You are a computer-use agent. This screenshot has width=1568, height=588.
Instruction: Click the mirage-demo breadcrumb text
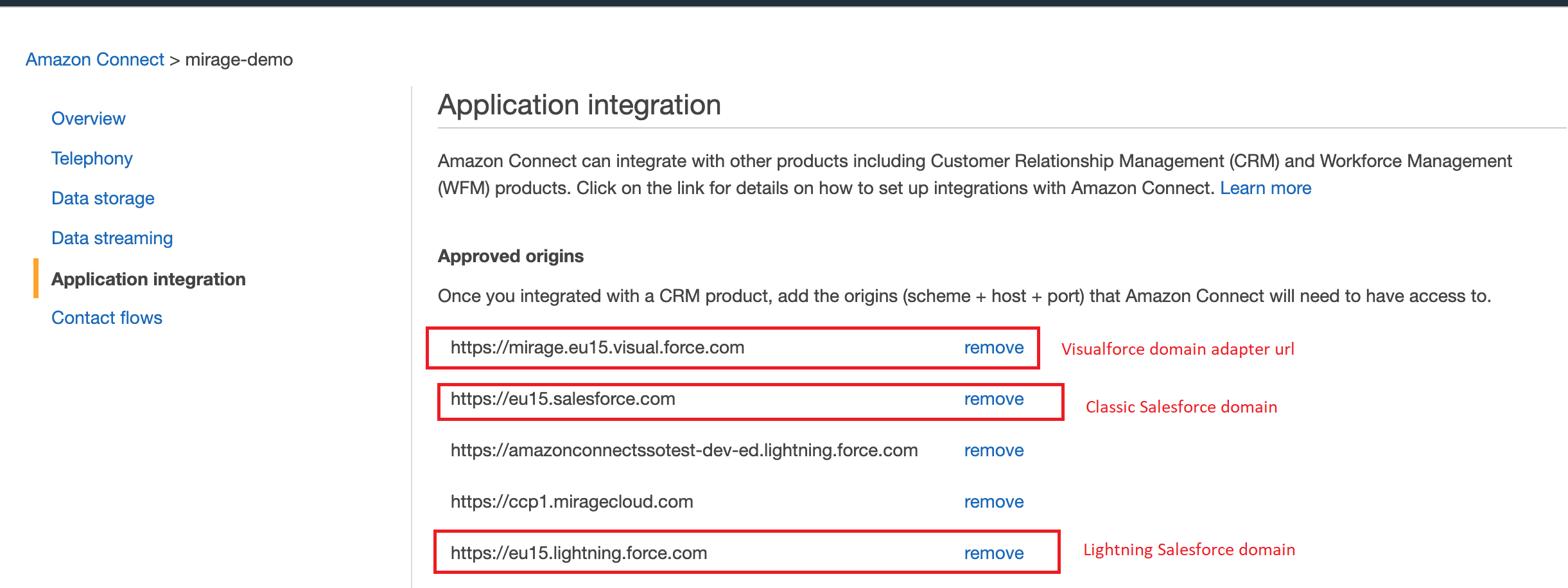239,60
